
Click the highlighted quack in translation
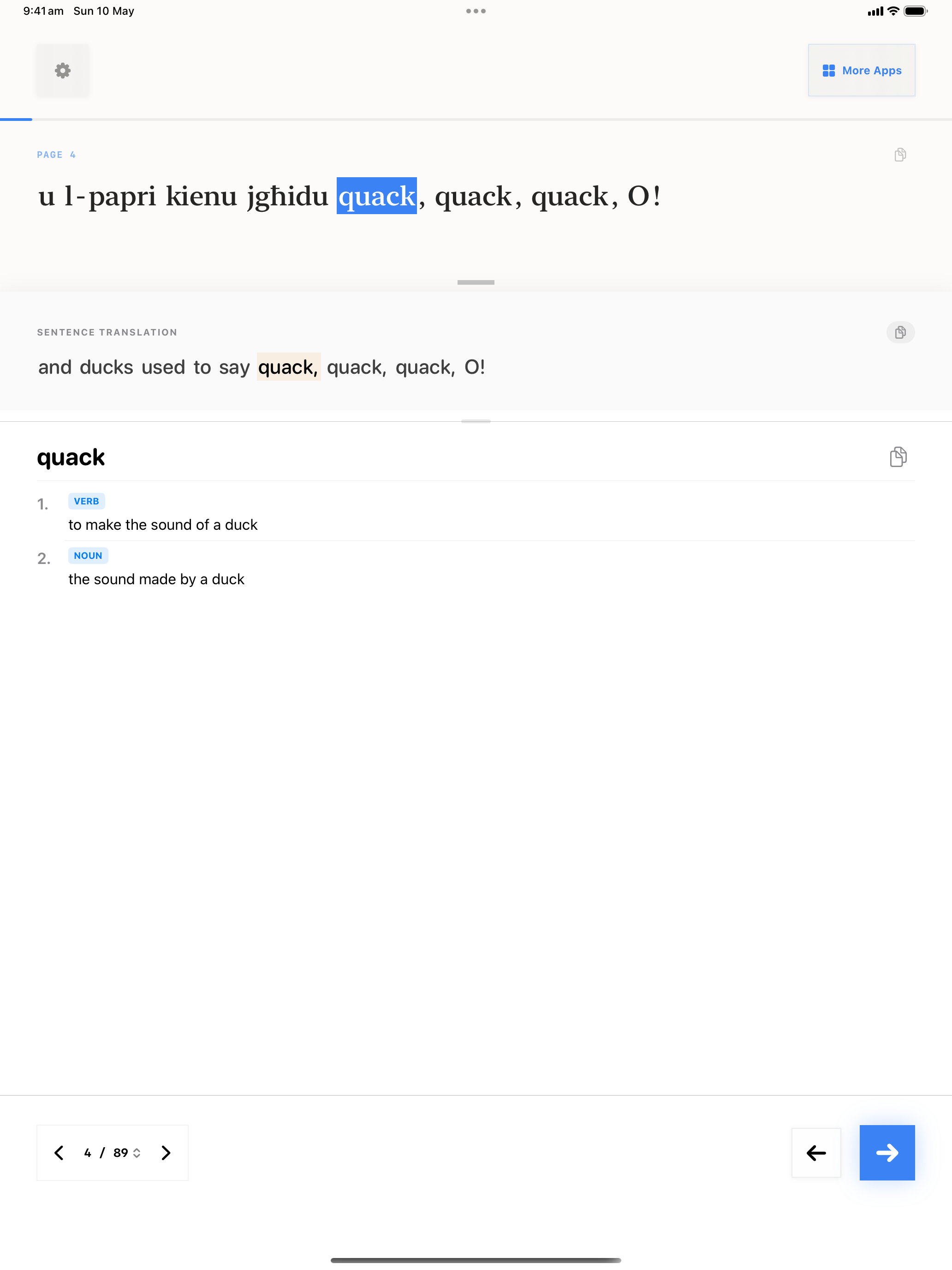(288, 367)
